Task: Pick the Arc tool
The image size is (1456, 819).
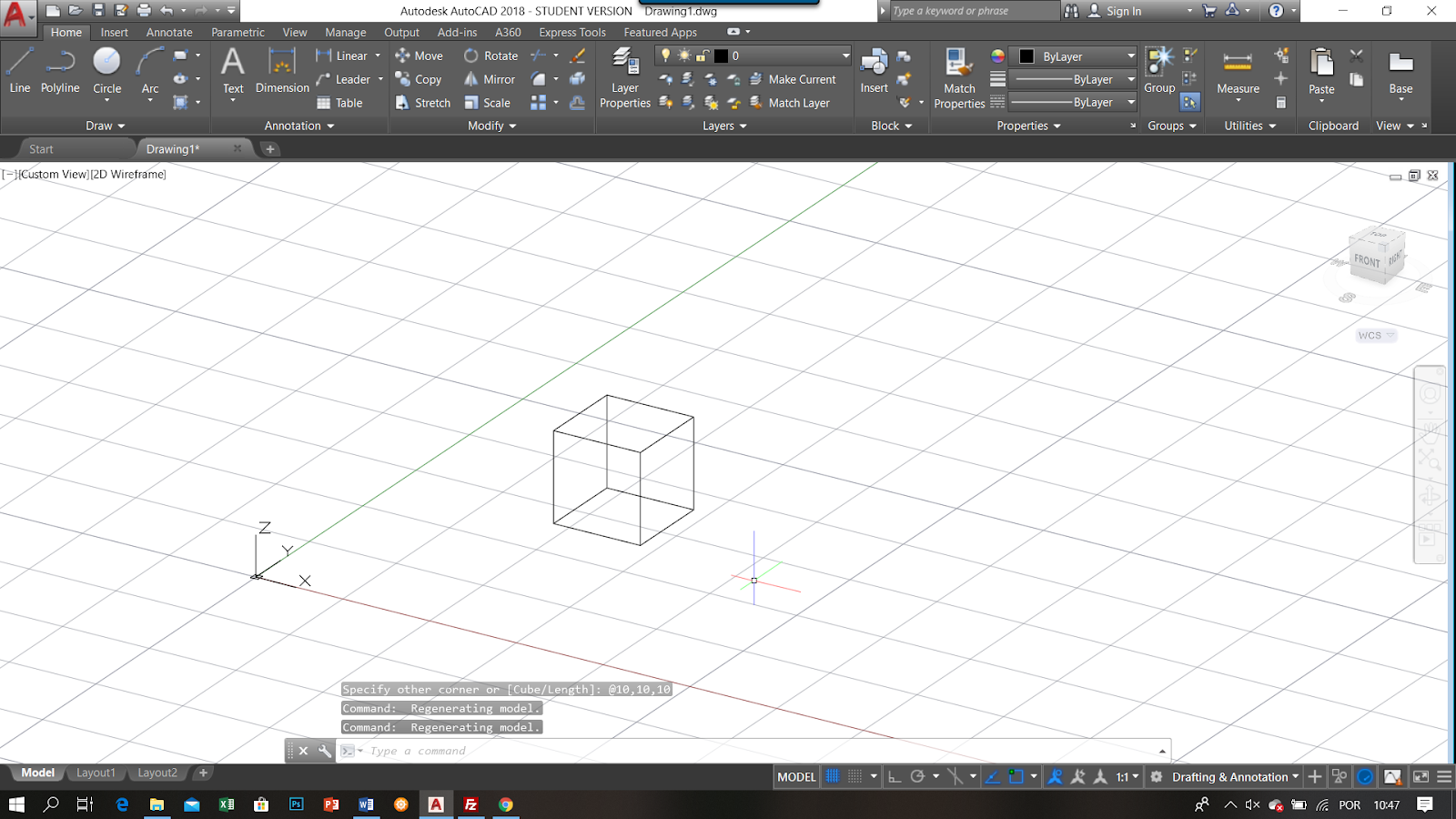Action: (x=150, y=70)
